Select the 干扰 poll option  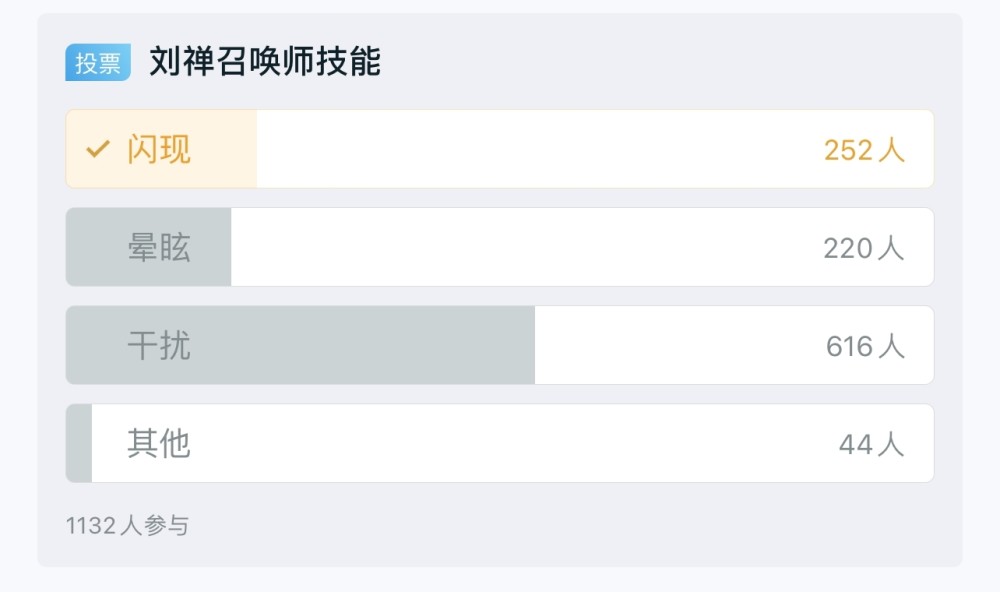499,345
